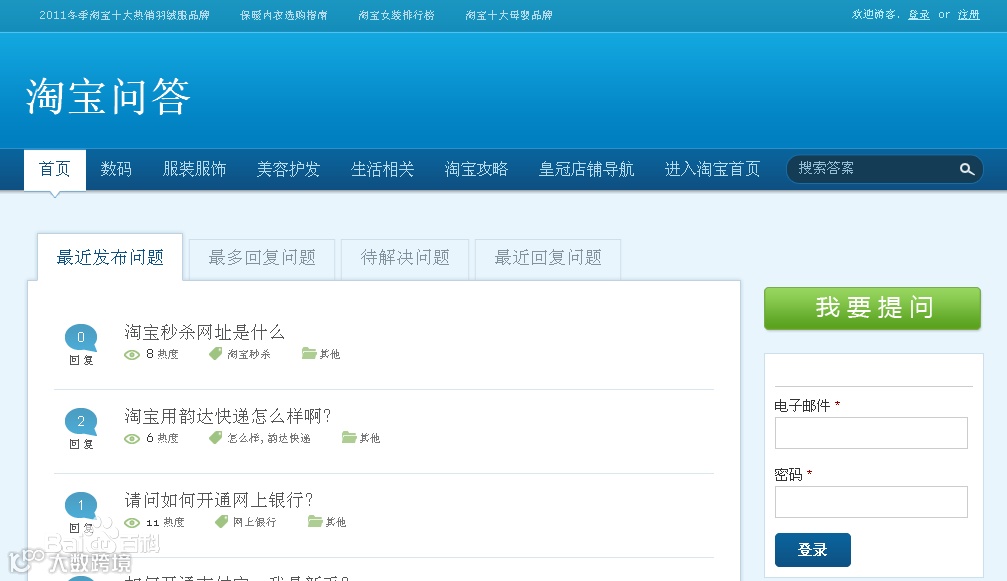
Task: Switch to 待解决问题 tab
Action: [x=405, y=258]
